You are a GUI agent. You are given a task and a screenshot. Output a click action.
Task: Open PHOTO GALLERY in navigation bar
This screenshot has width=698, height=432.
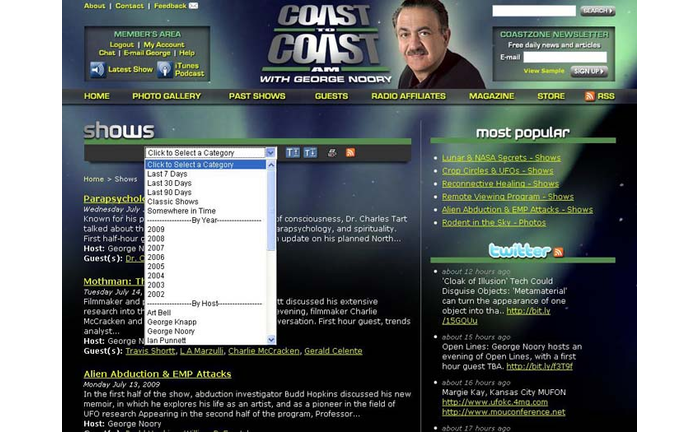click(x=166, y=96)
